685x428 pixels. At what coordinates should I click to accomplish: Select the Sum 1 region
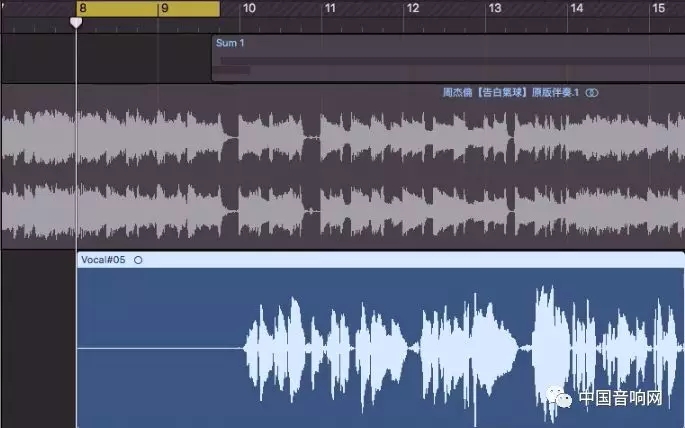(448, 58)
